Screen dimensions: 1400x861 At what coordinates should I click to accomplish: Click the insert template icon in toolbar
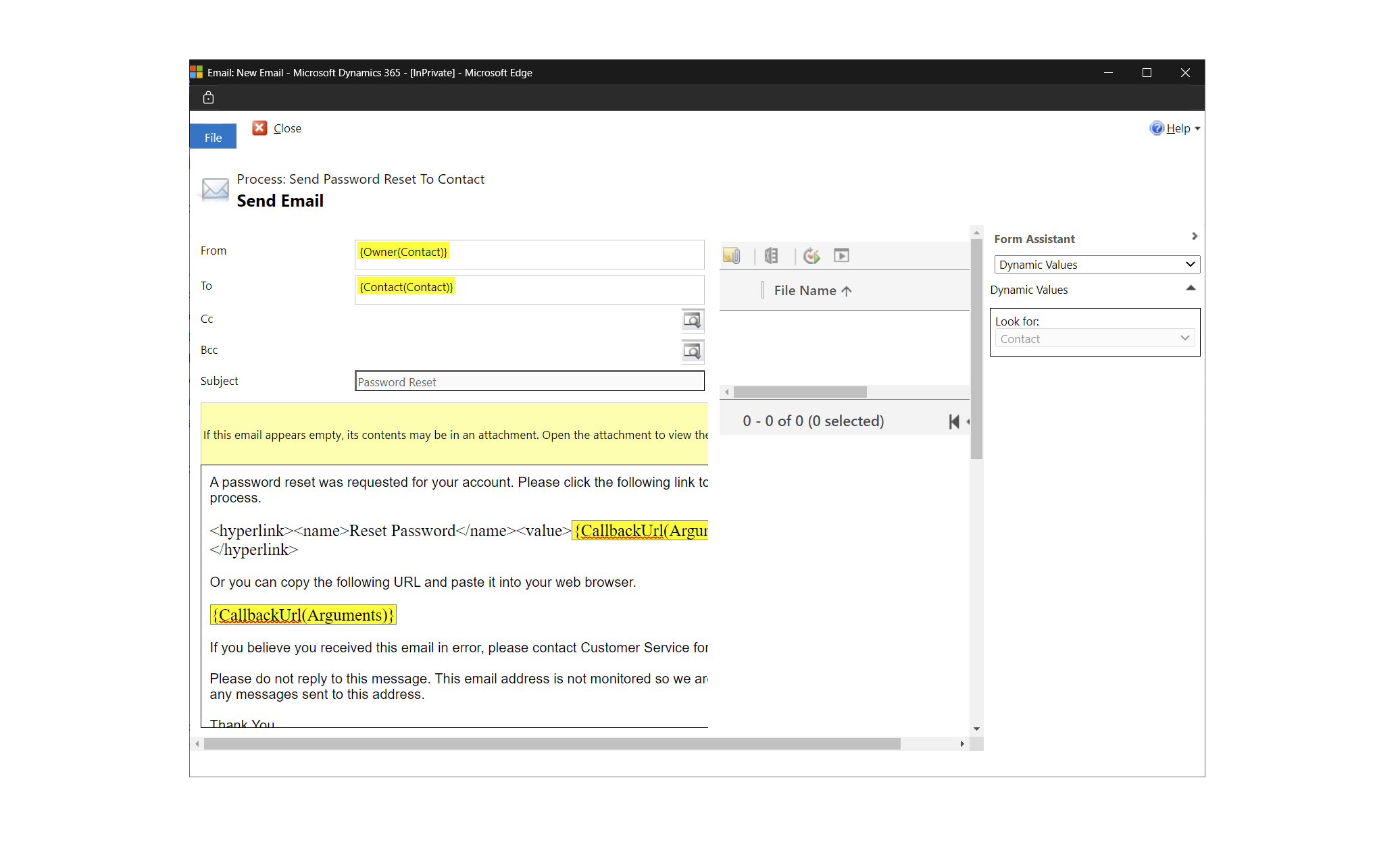pyautogui.click(x=771, y=255)
